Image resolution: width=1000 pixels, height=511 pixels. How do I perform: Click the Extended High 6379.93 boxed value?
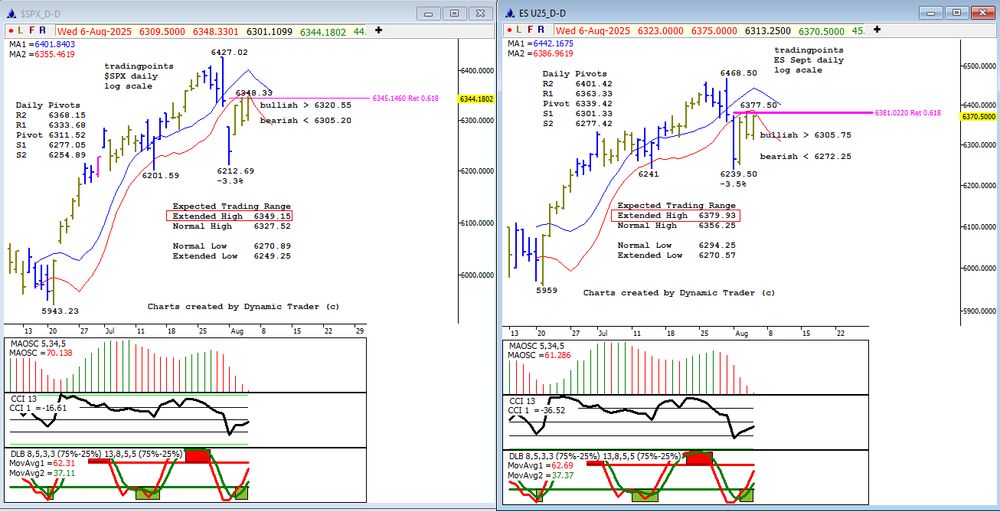(x=678, y=216)
